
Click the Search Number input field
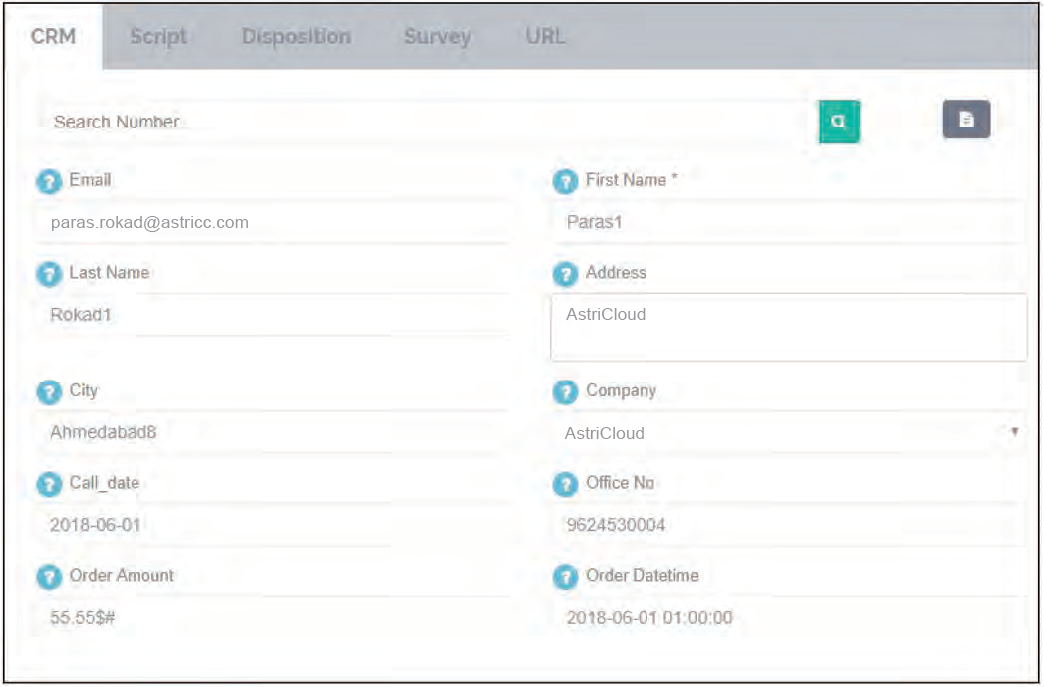click(x=420, y=122)
